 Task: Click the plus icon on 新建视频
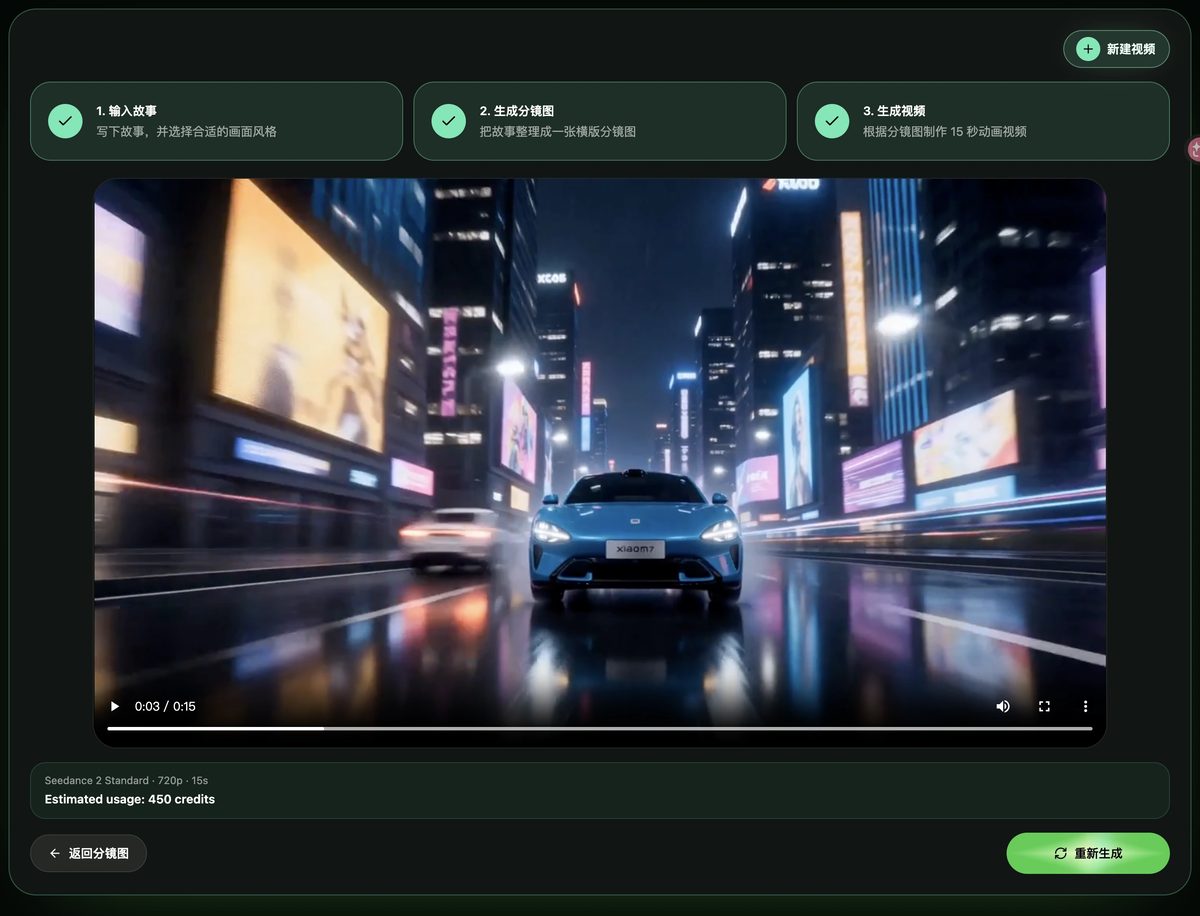(x=1088, y=49)
